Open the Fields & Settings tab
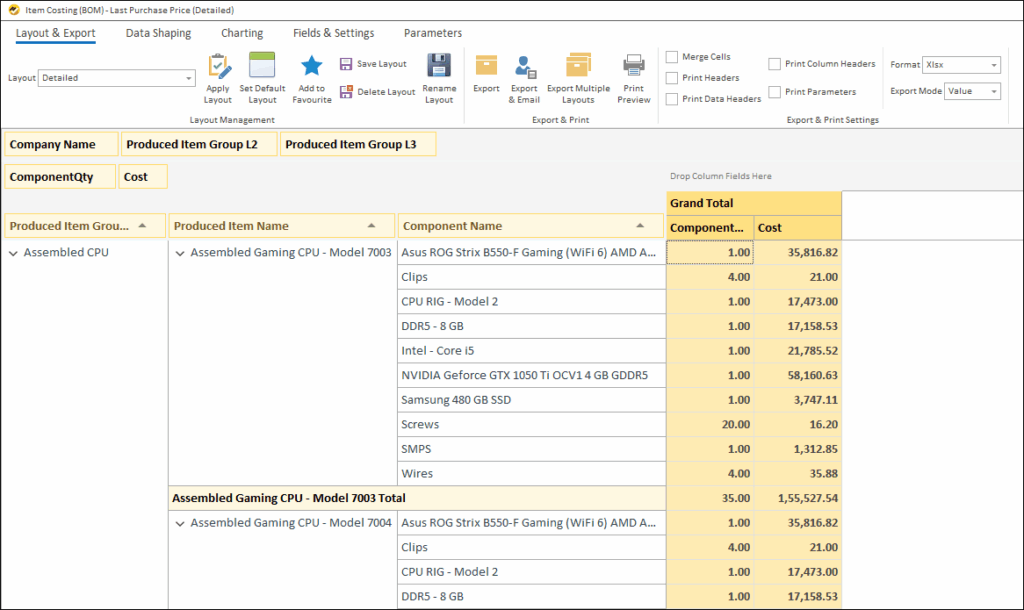Screen dimensions: 1024x610 (x=333, y=33)
